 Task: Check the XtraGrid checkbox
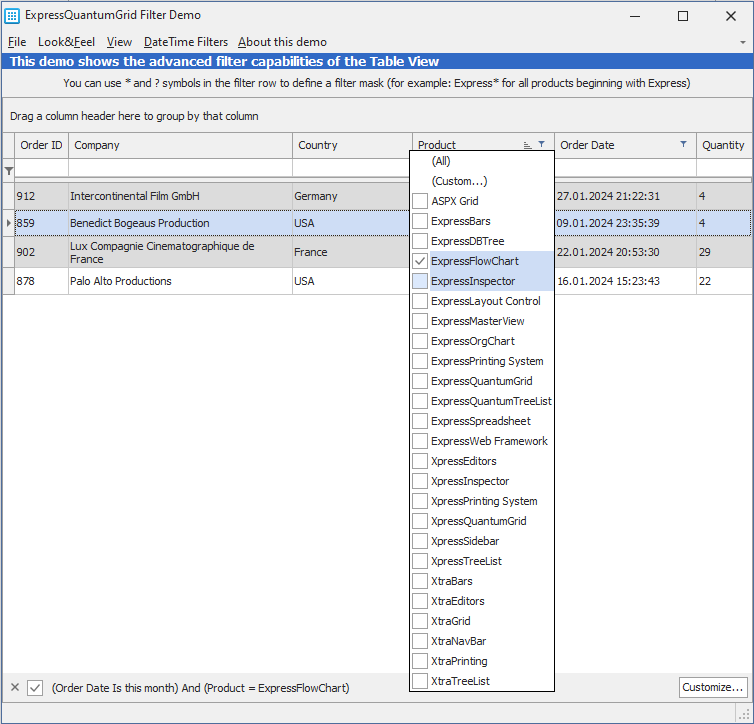pyautogui.click(x=420, y=621)
